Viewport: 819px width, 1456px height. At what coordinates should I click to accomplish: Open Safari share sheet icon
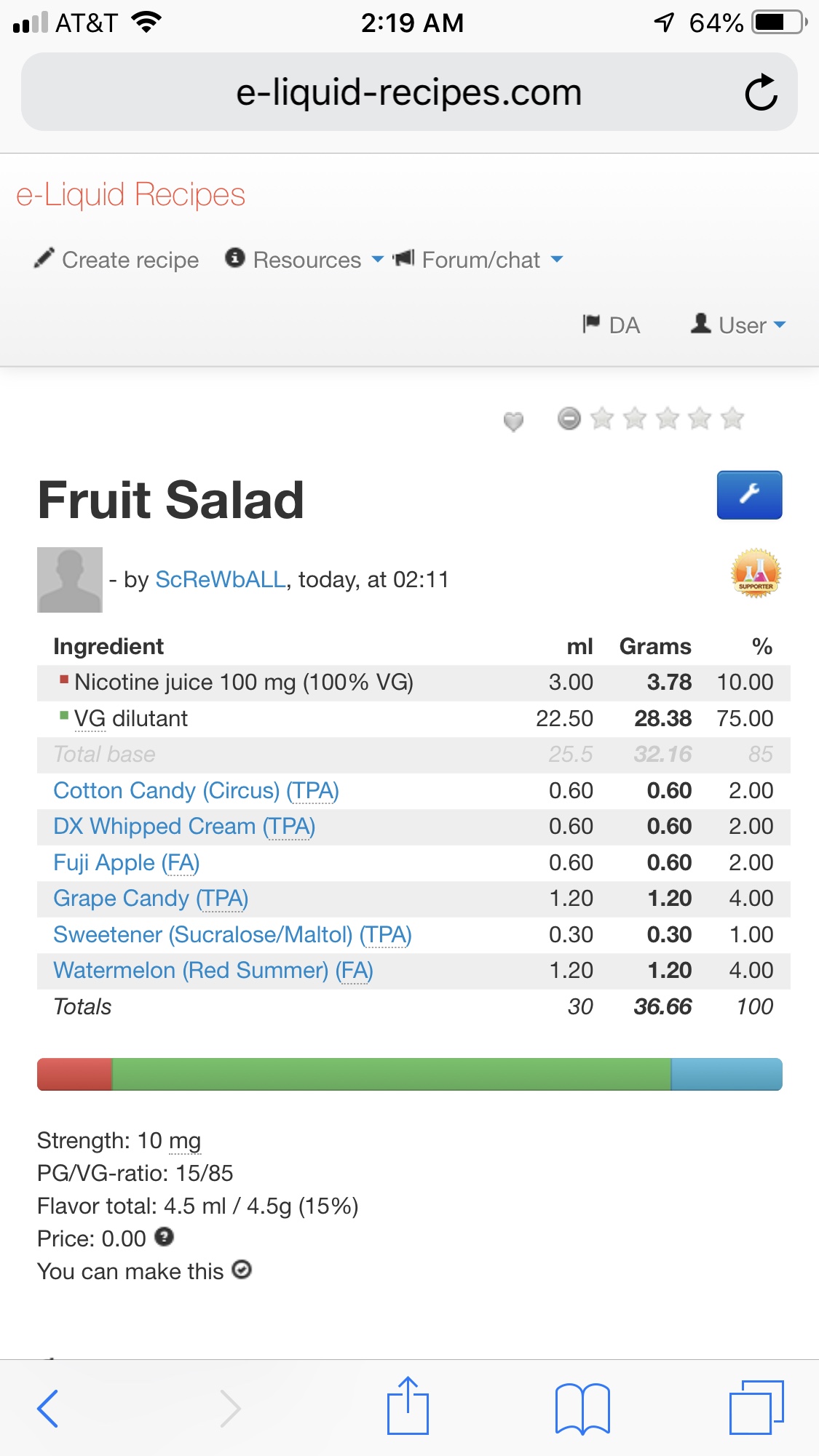pos(408,1407)
